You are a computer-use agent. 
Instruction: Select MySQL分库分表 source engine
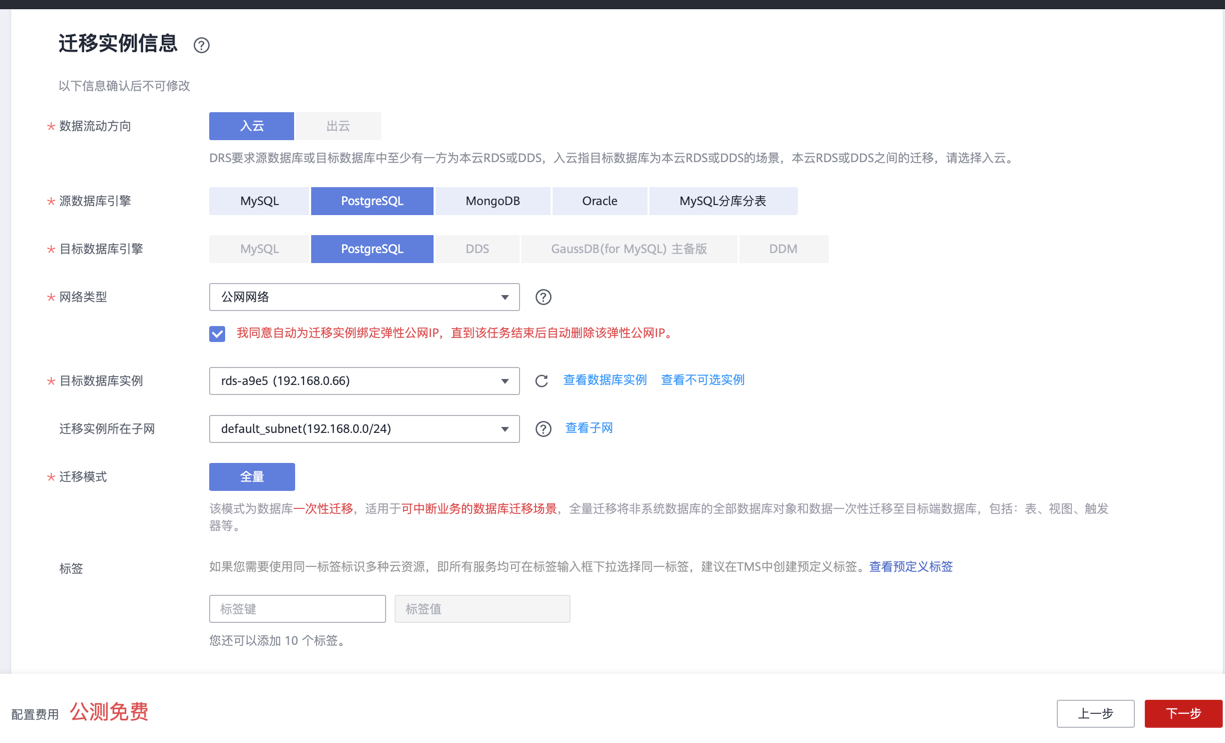click(x=722, y=201)
